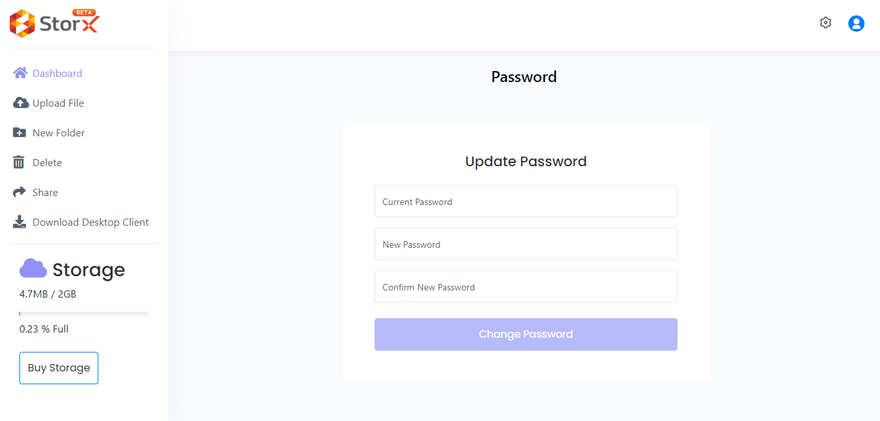Click into the New Password field
This screenshot has height=421, width=880.
[x=525, y=244]
